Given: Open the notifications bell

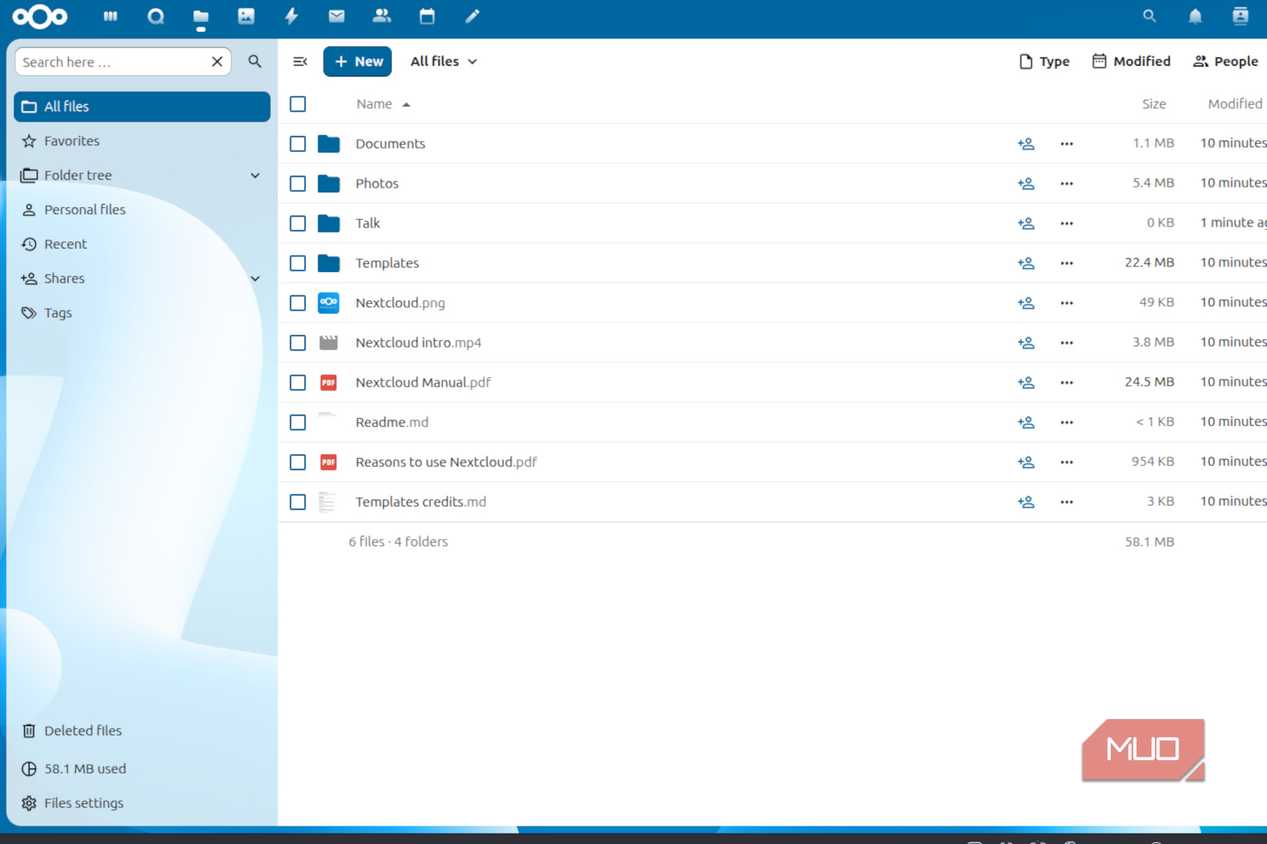Looking at the screenshot, I should (1195, 16).
